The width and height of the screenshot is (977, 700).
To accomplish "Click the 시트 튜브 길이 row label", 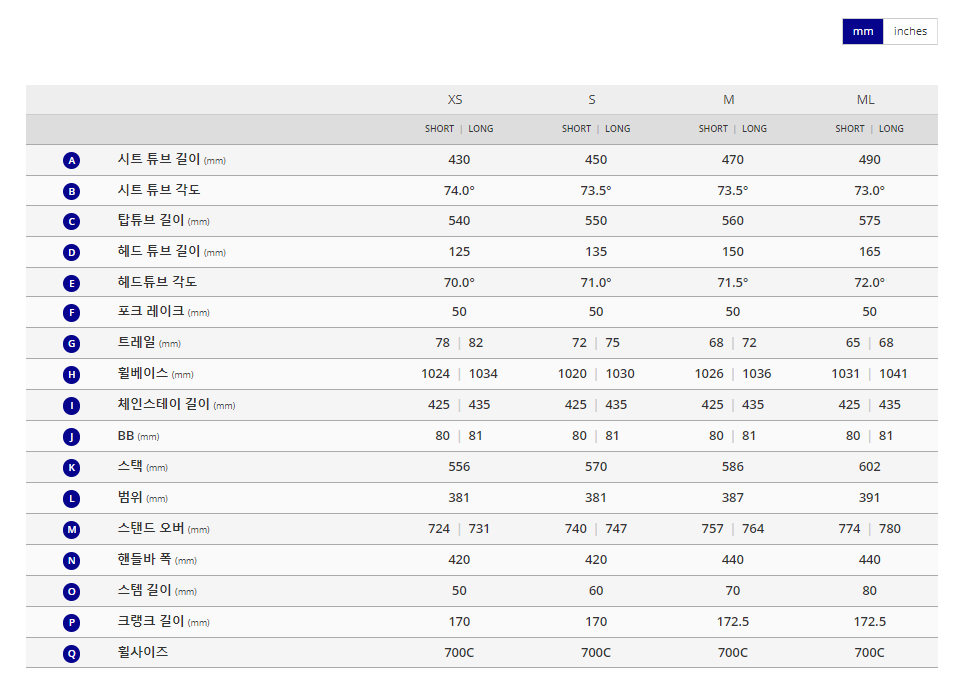I will click(158, 159).
